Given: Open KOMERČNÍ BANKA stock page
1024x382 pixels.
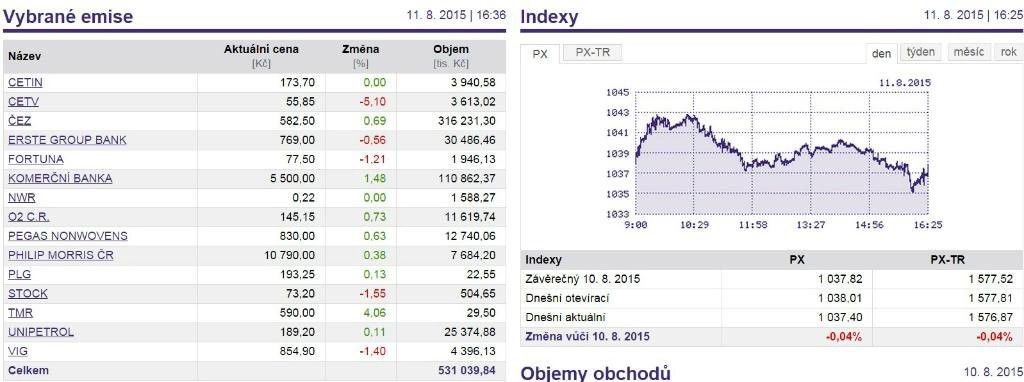Looking at the screenshot, I should 60,178.
